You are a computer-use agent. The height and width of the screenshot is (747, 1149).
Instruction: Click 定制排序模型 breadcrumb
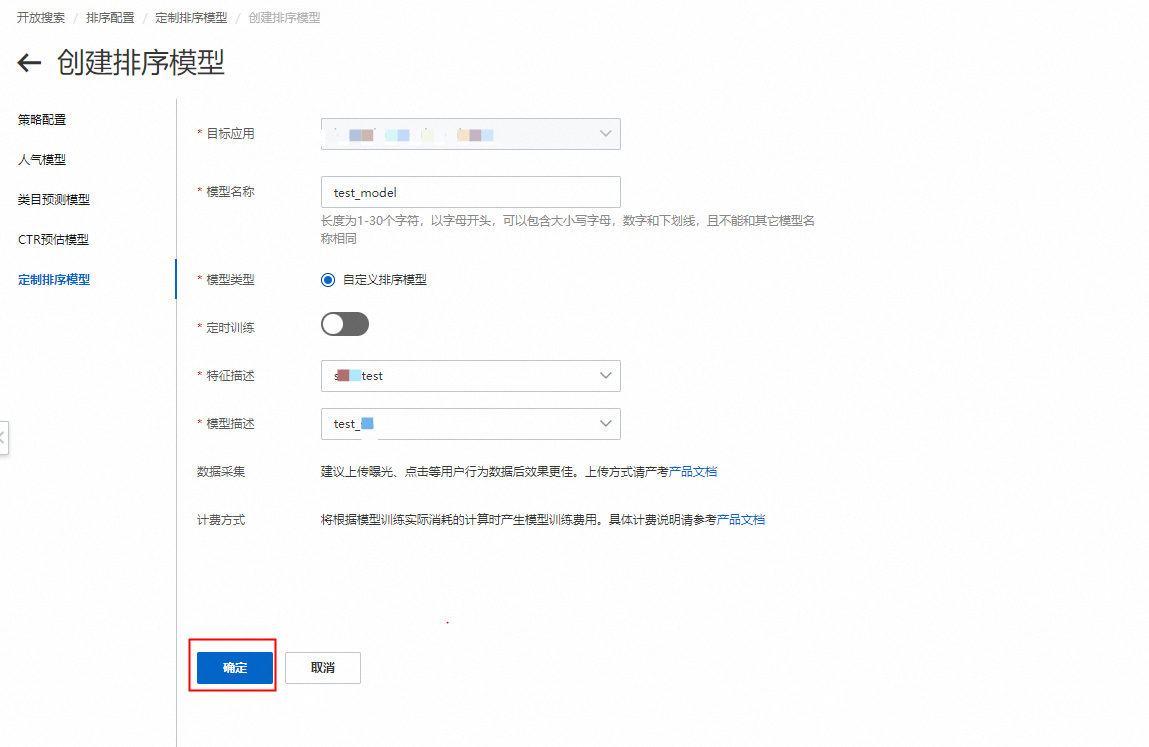(x=191, y=18)
